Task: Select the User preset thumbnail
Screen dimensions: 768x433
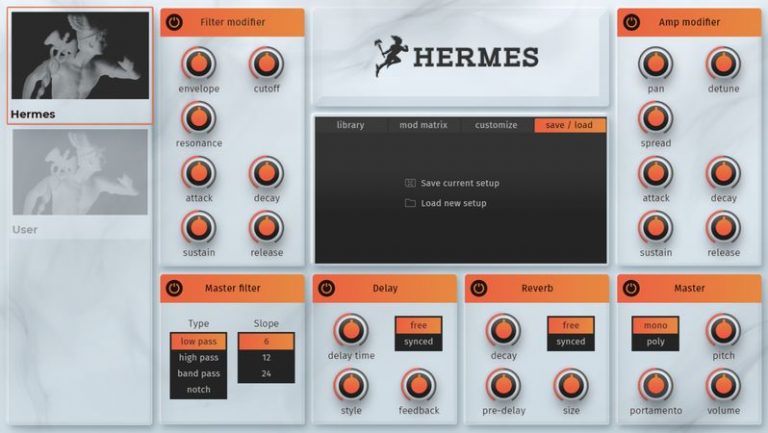Action: point(80,172)
